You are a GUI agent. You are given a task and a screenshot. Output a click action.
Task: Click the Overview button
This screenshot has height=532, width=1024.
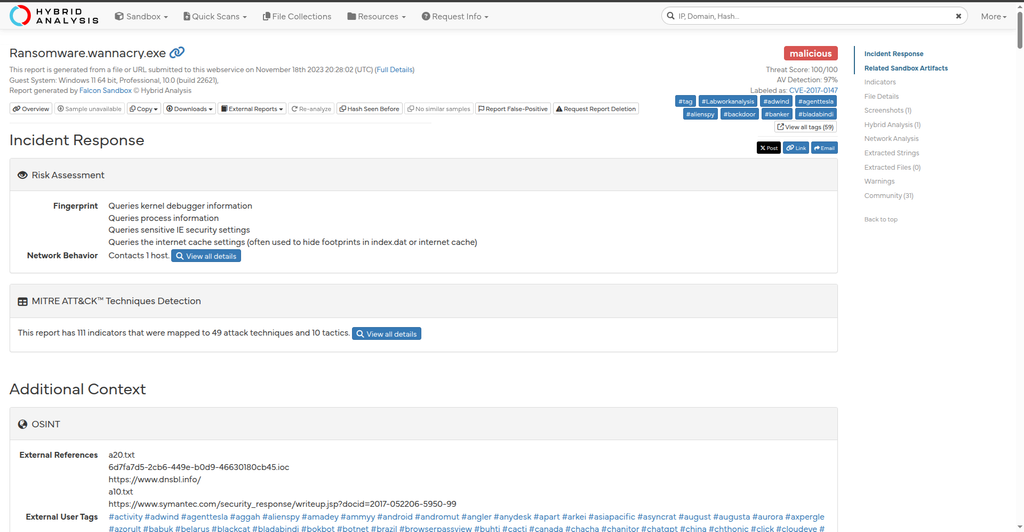tap(31, 109)
